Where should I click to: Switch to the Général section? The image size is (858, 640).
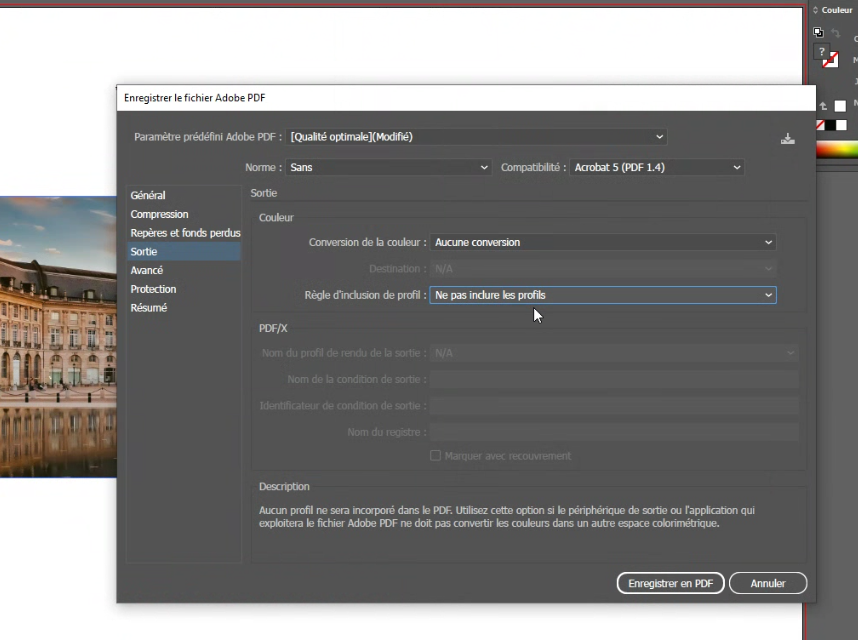pyautogui.click(x=148, y=195)
